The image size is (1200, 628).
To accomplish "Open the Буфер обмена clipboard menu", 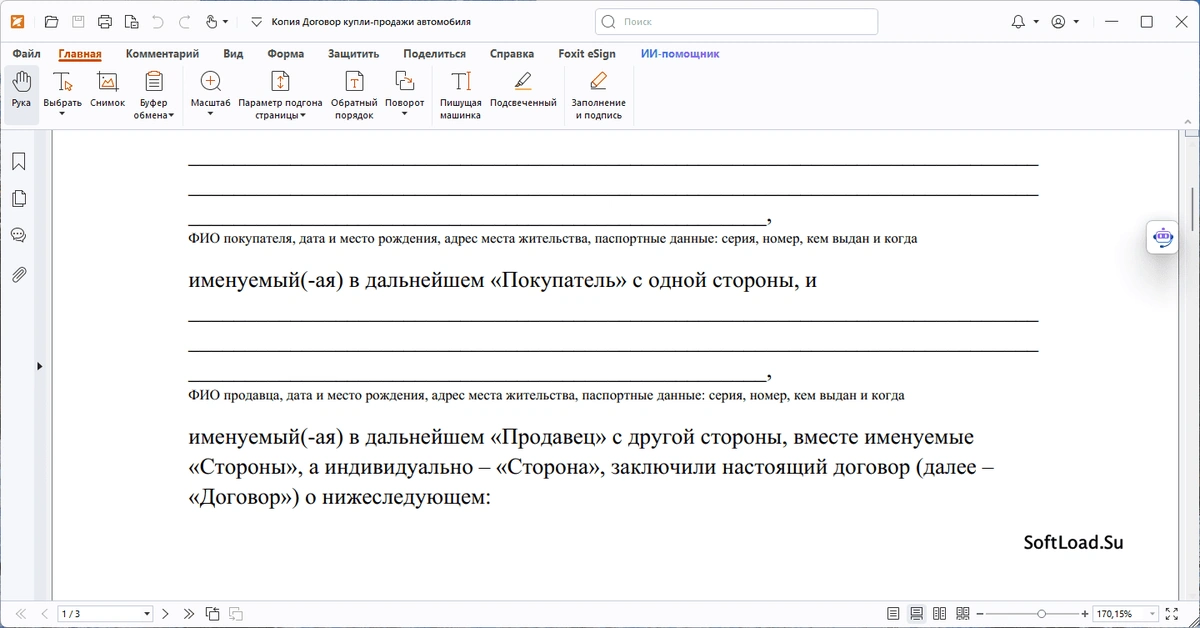I will (154, 95).
